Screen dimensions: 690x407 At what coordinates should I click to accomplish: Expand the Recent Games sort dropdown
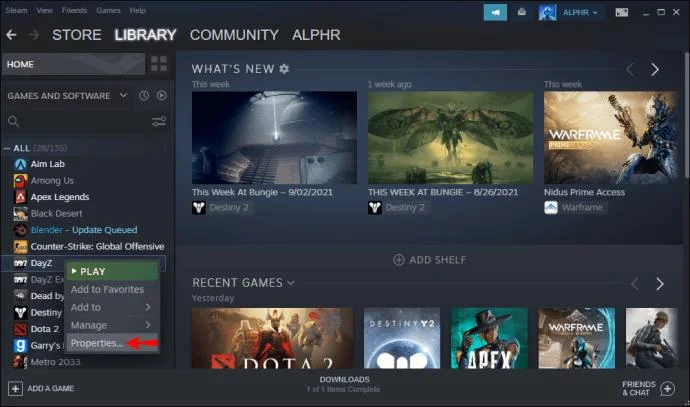[291, 283]
